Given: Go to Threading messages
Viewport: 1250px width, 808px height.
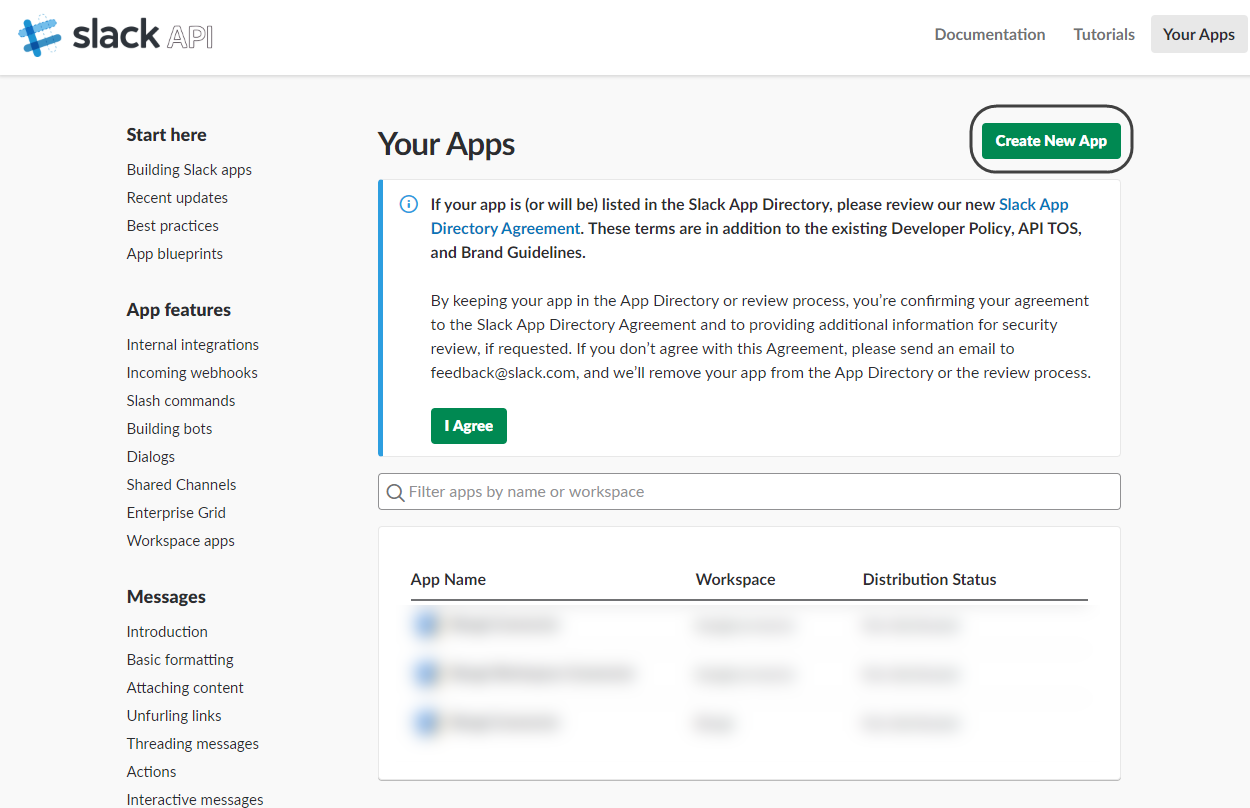Looking at the screenshot, I should click(x=193, y=744).
